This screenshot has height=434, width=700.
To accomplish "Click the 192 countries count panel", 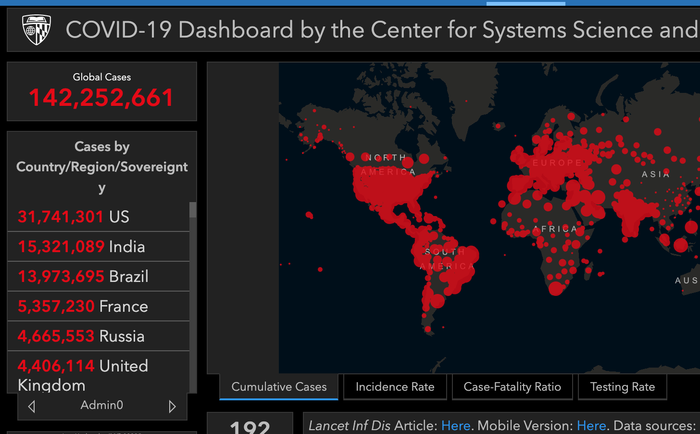I will point(250,423).
